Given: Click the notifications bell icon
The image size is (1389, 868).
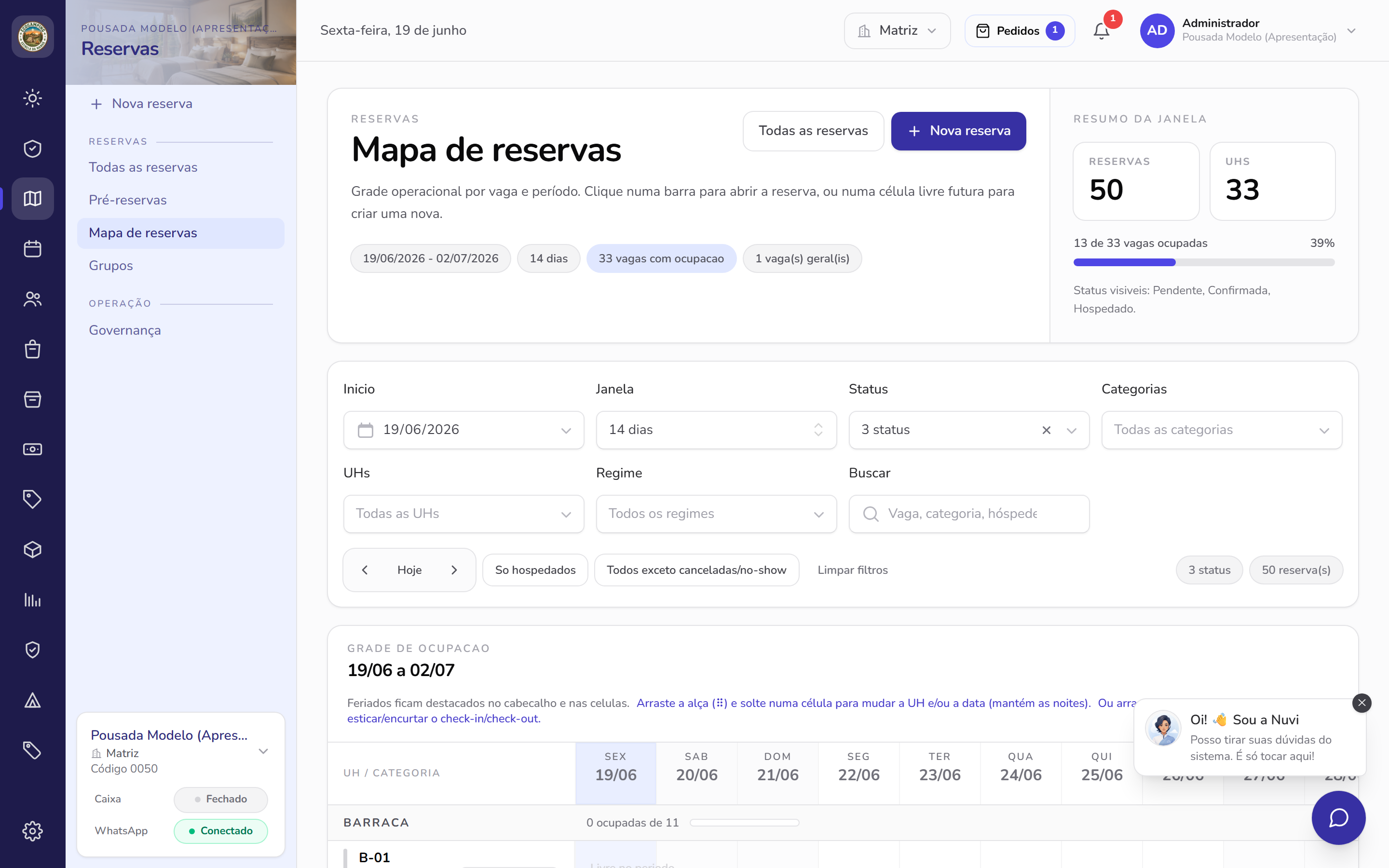Looking at the screenshot, I should click(1101, 30).
